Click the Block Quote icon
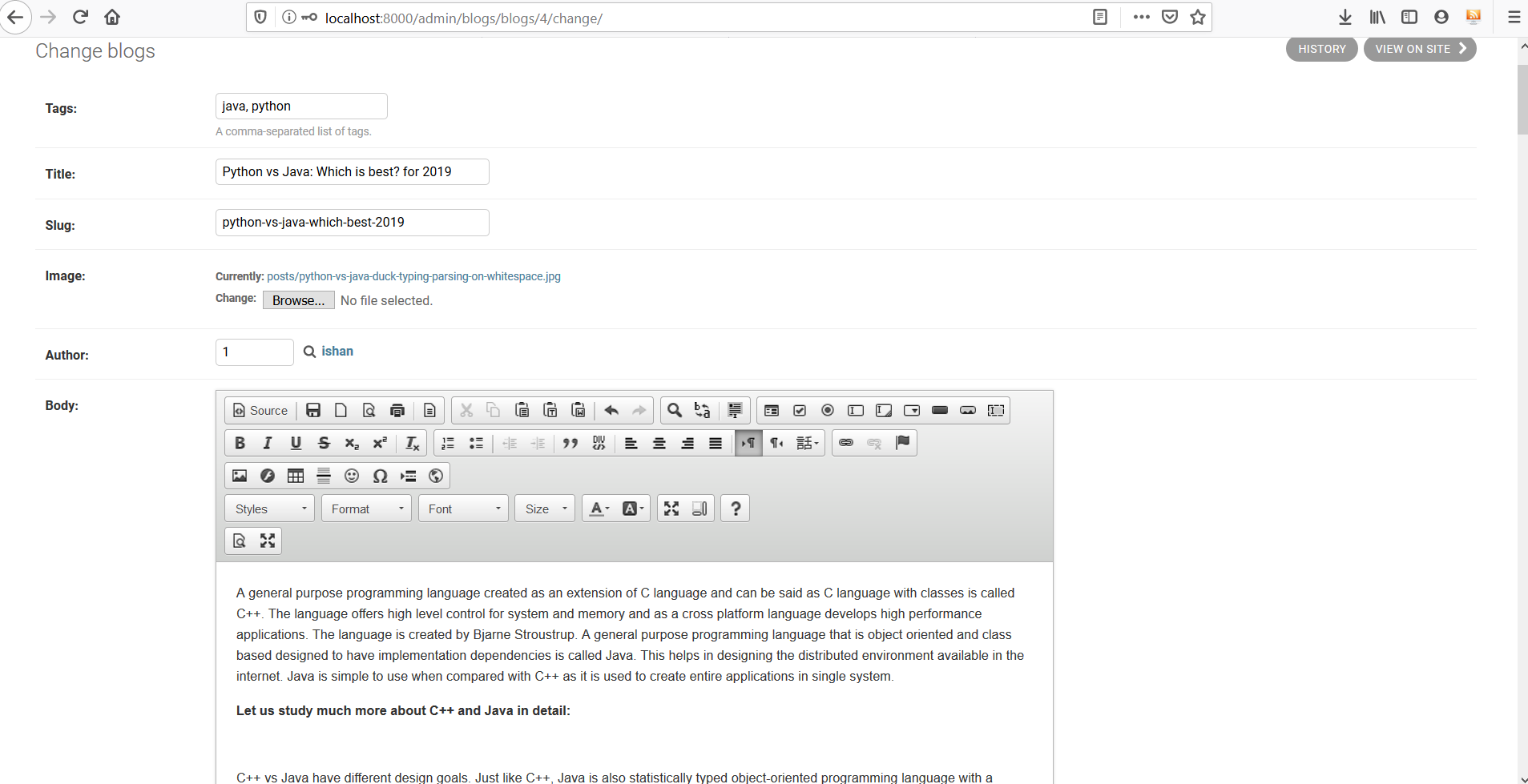 coord(570,443)
